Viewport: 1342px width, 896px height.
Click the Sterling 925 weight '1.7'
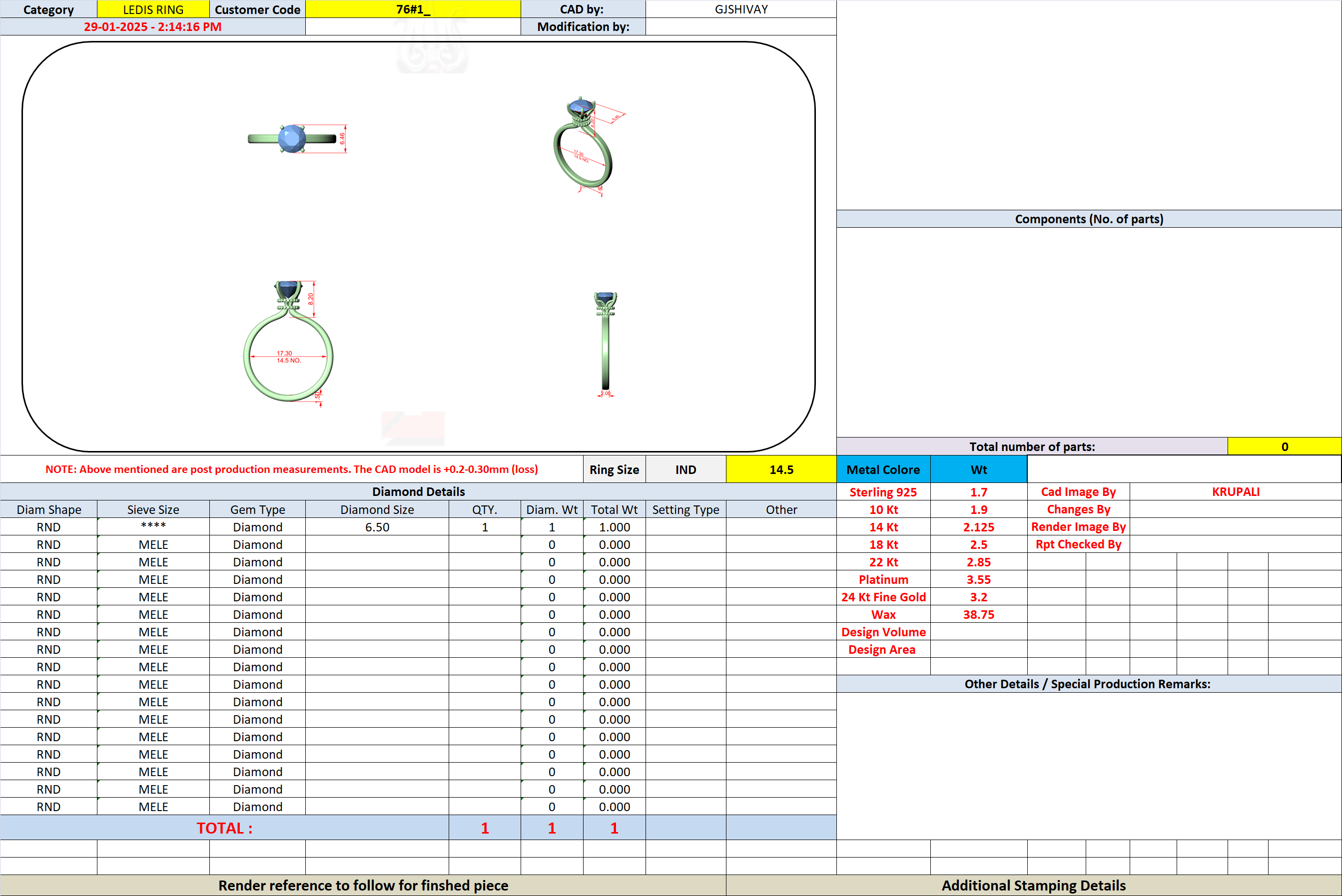coord(978,492)
